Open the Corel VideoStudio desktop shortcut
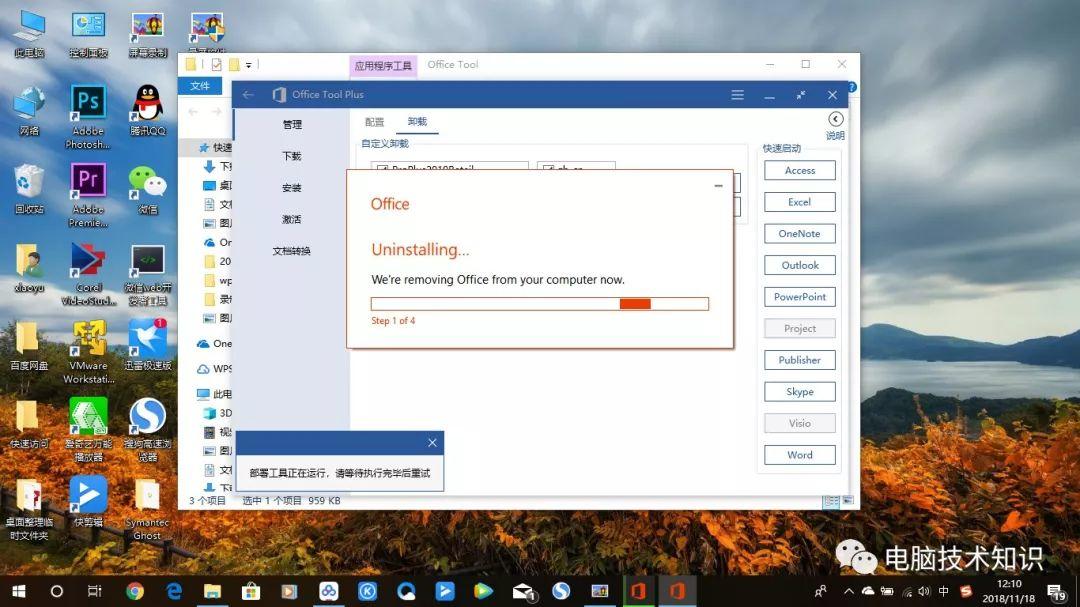Screen dimensions: 1080x607 [x=88, y=274]
